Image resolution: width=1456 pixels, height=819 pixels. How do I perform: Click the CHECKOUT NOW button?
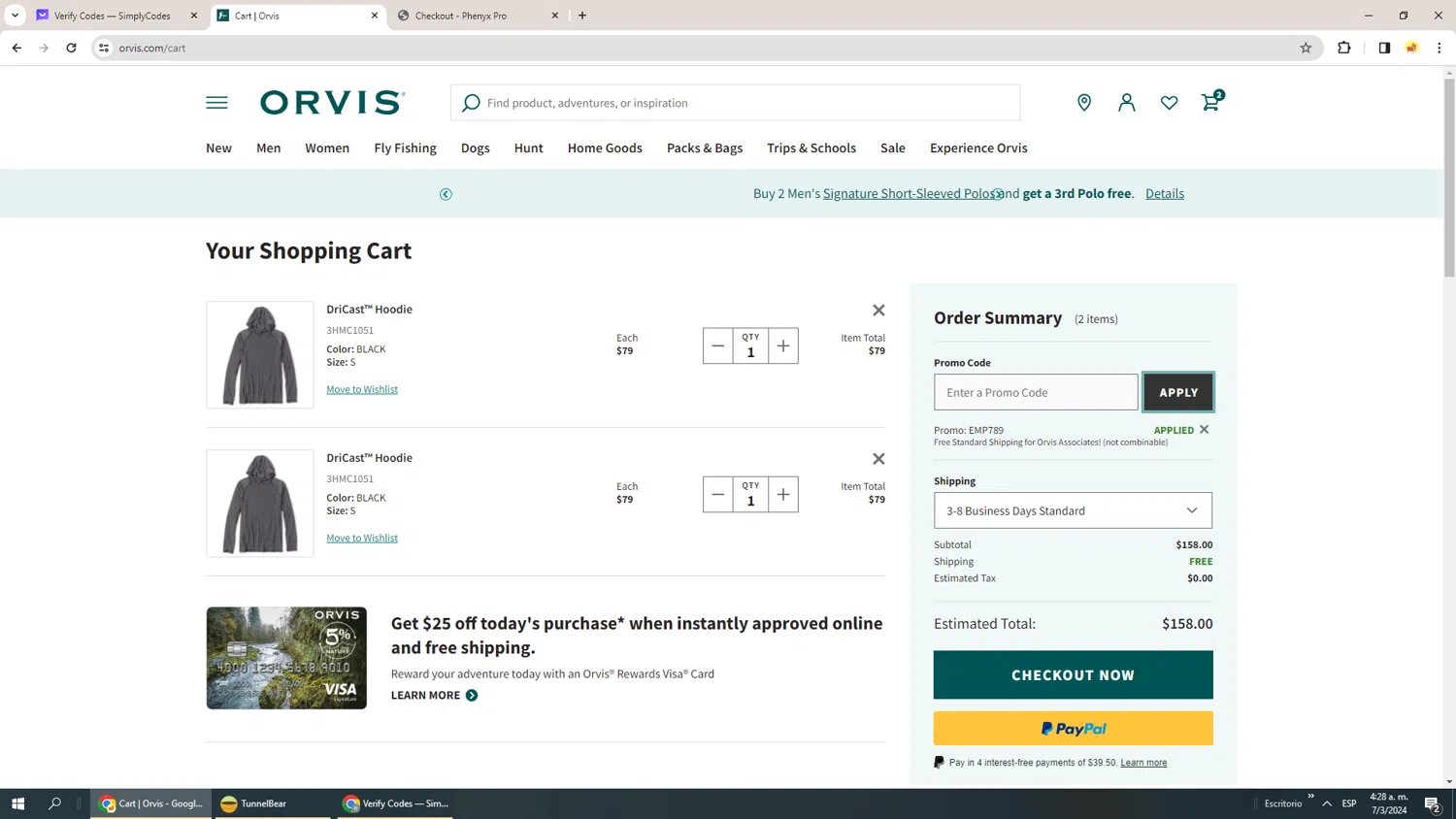pyautogui.click(x=1073, y=675)
